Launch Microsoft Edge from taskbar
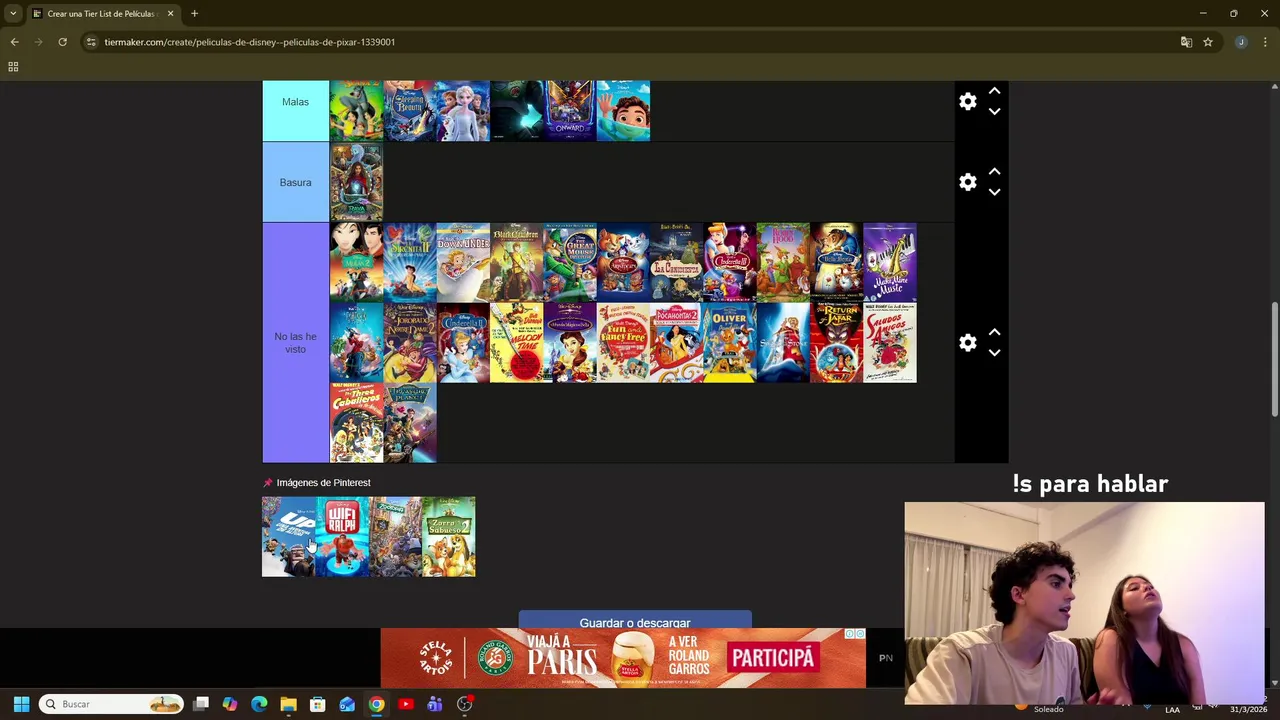The height and width of the screenshot is (720, 1280). point(259,704)
